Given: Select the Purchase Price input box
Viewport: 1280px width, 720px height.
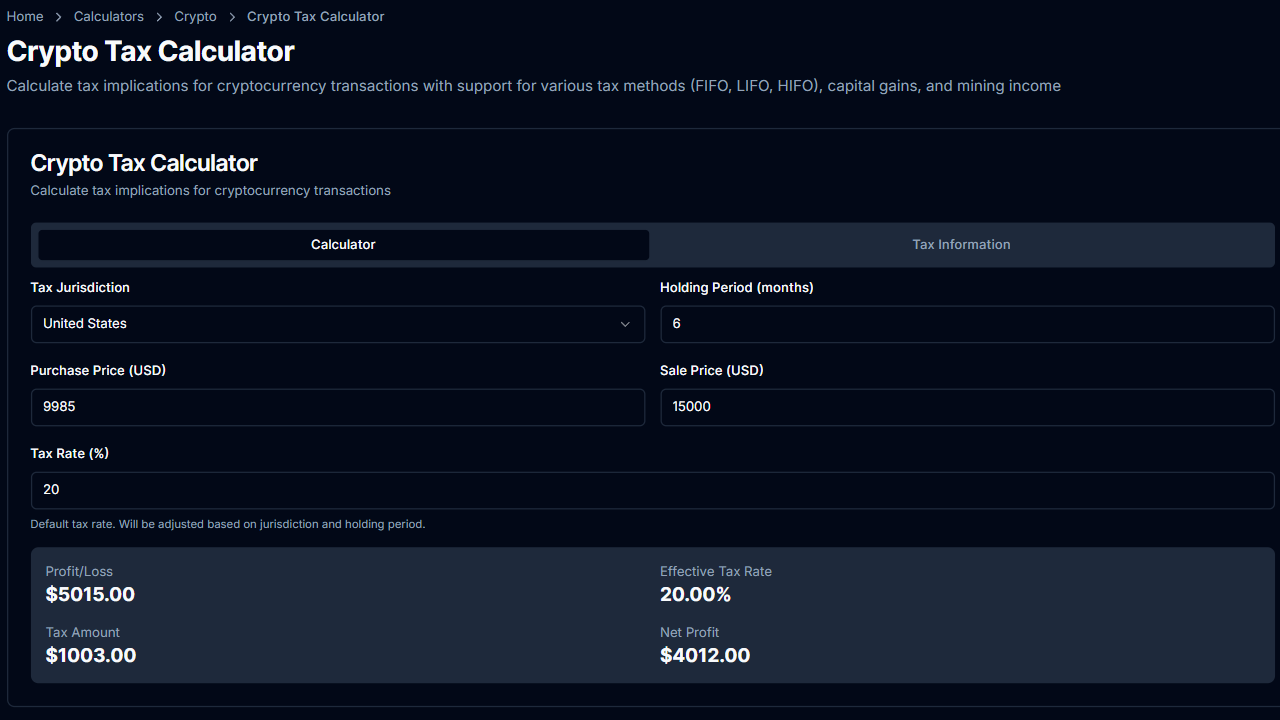Looking at the screenshot, I should 337,406.
